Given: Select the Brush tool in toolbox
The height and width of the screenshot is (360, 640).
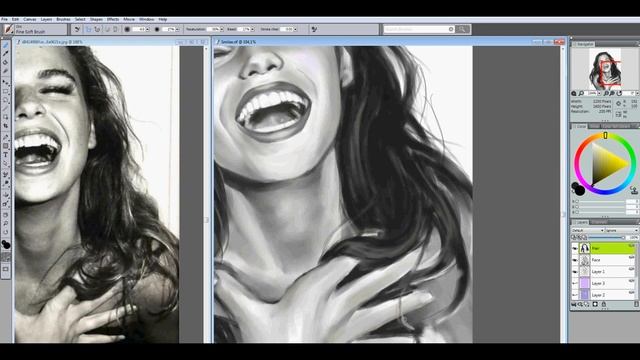Looking at the screenshot, I should coord(6,45).
